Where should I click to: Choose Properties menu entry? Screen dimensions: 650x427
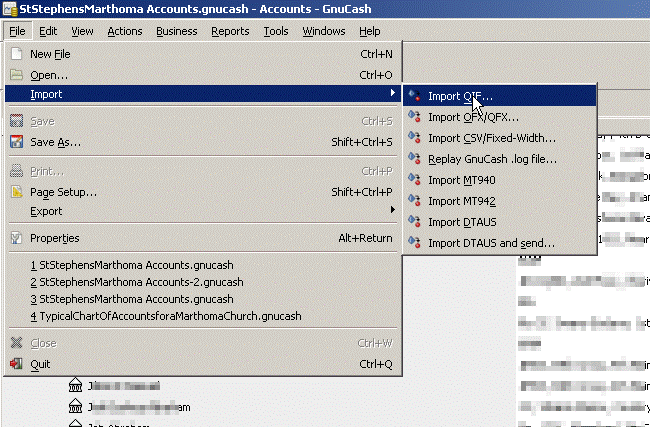[x=203, y=238]
